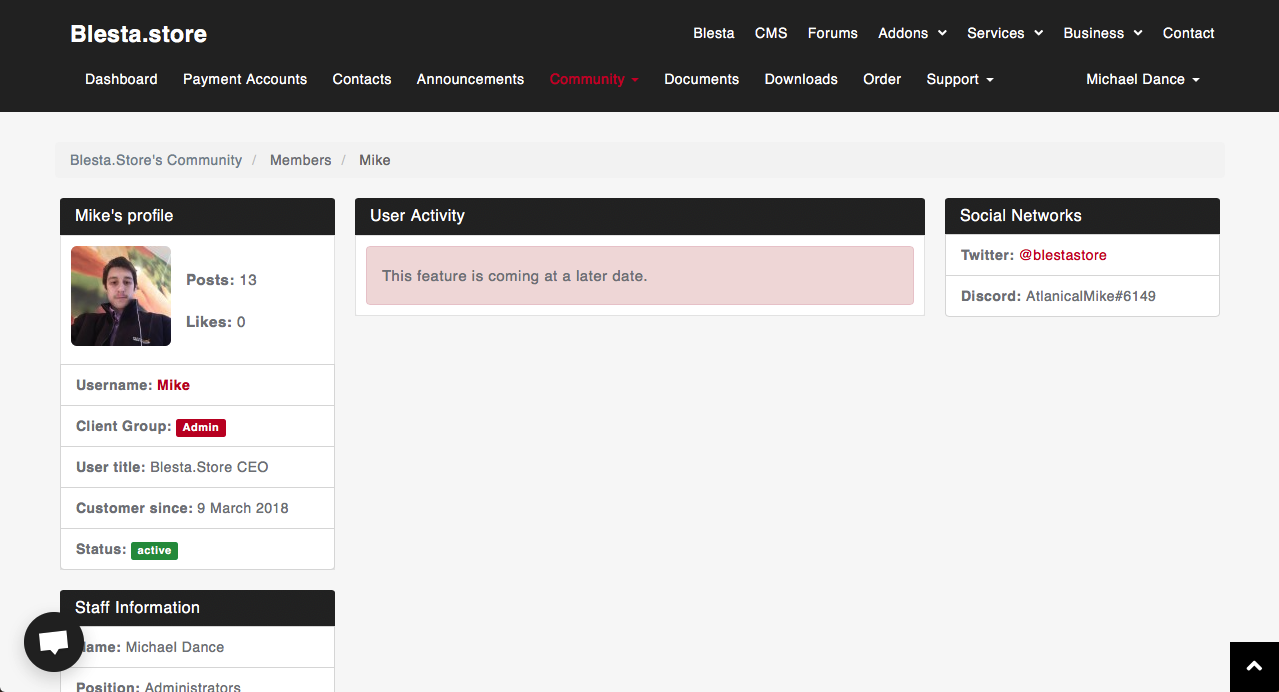
Task: Go to Forums in top menu
Action: (833, 33)
